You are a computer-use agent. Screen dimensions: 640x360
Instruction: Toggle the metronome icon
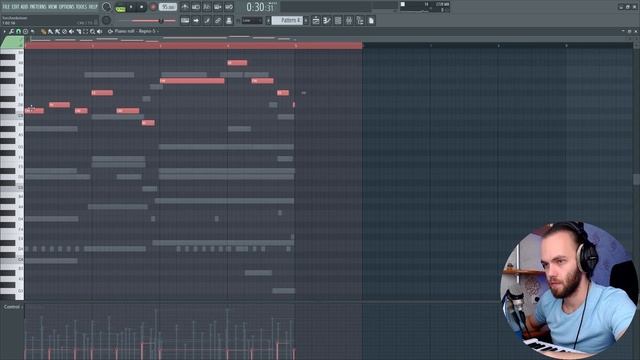(184, 7)
